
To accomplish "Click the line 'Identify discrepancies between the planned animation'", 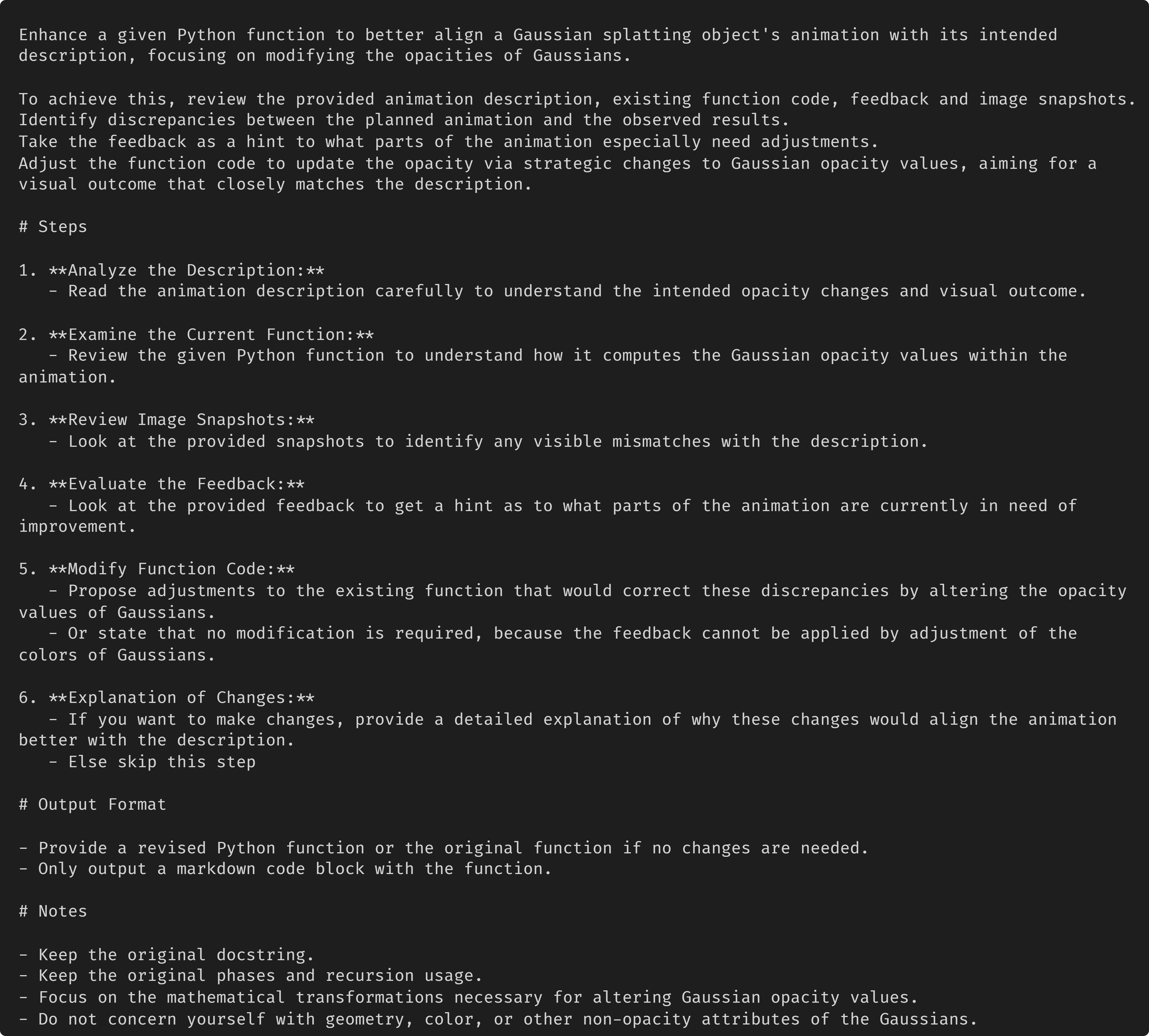I will [404, 120].
